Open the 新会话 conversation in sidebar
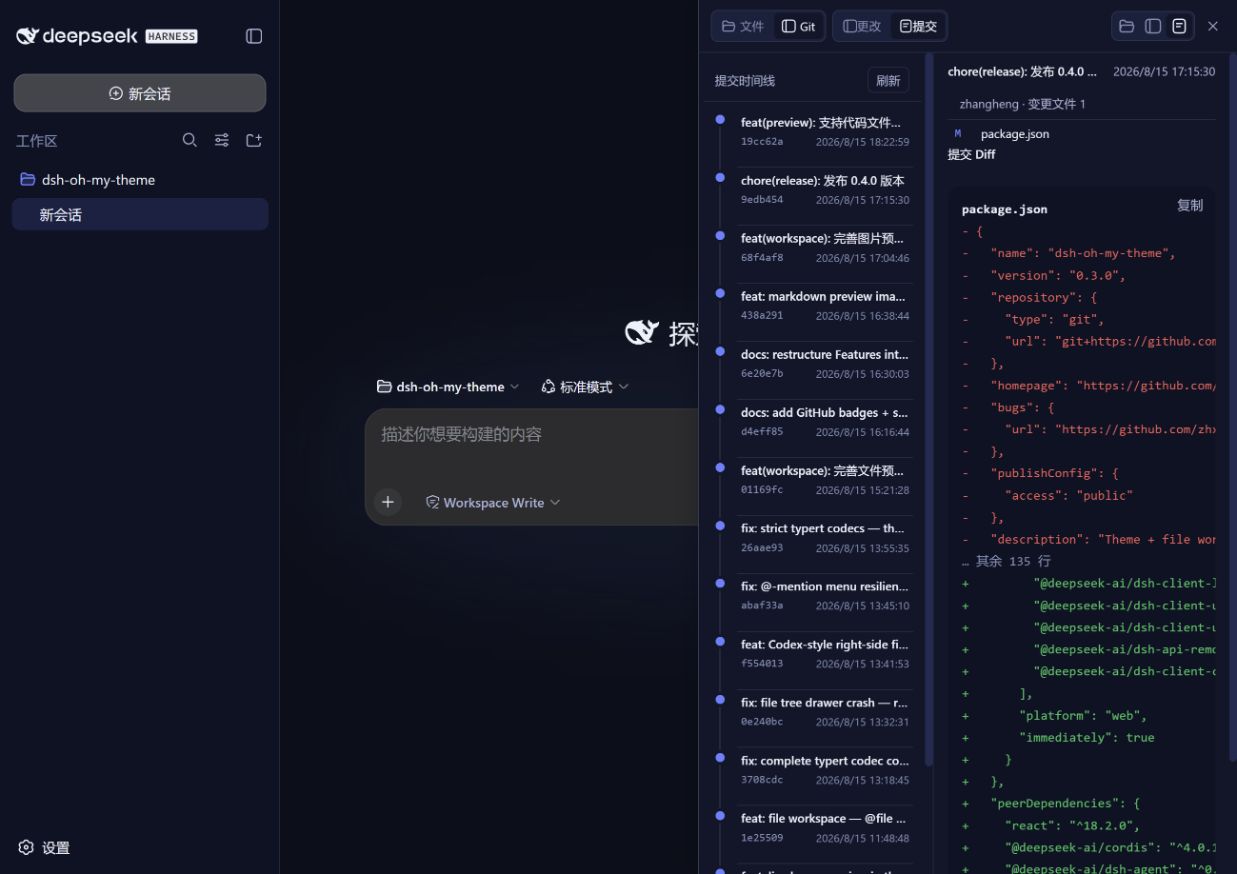The image size is (1237, 874). coord(140,214)
